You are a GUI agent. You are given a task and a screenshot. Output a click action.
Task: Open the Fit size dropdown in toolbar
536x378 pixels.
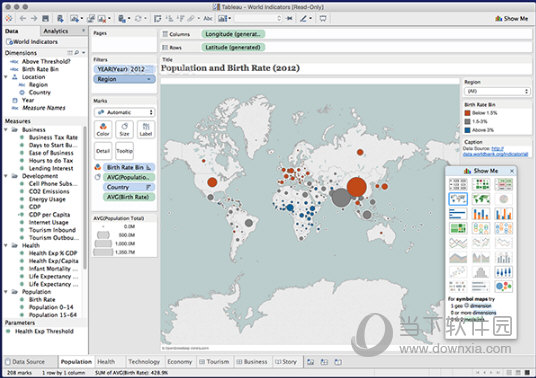(x=258, y=18)
